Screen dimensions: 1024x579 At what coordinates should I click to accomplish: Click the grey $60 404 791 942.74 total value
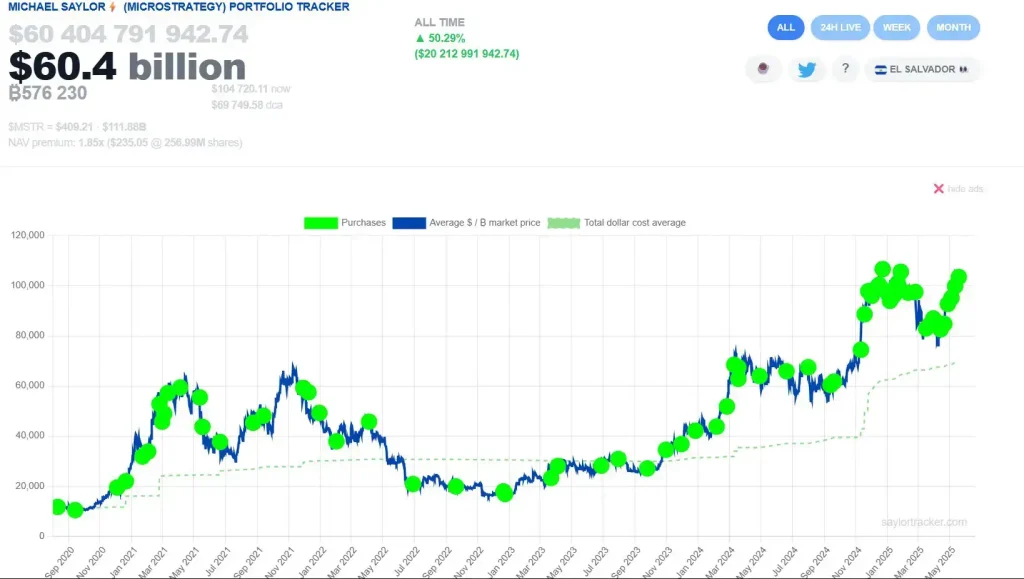pyautogui.click(x=128, y=34)
